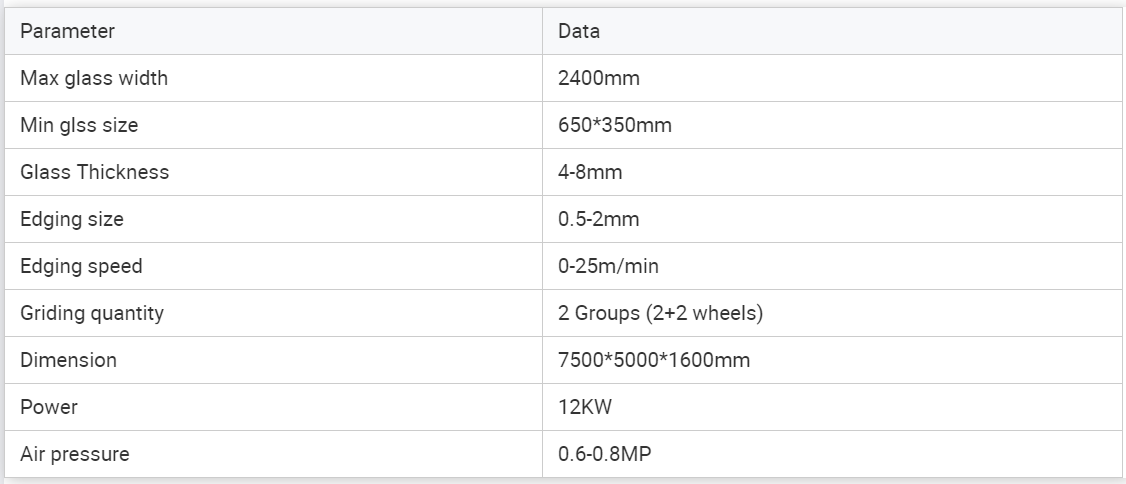The width and height of the screenshot is (1126, 484).
Task: Select the 7500*5000*1600mm value
Action: [654, 360]
